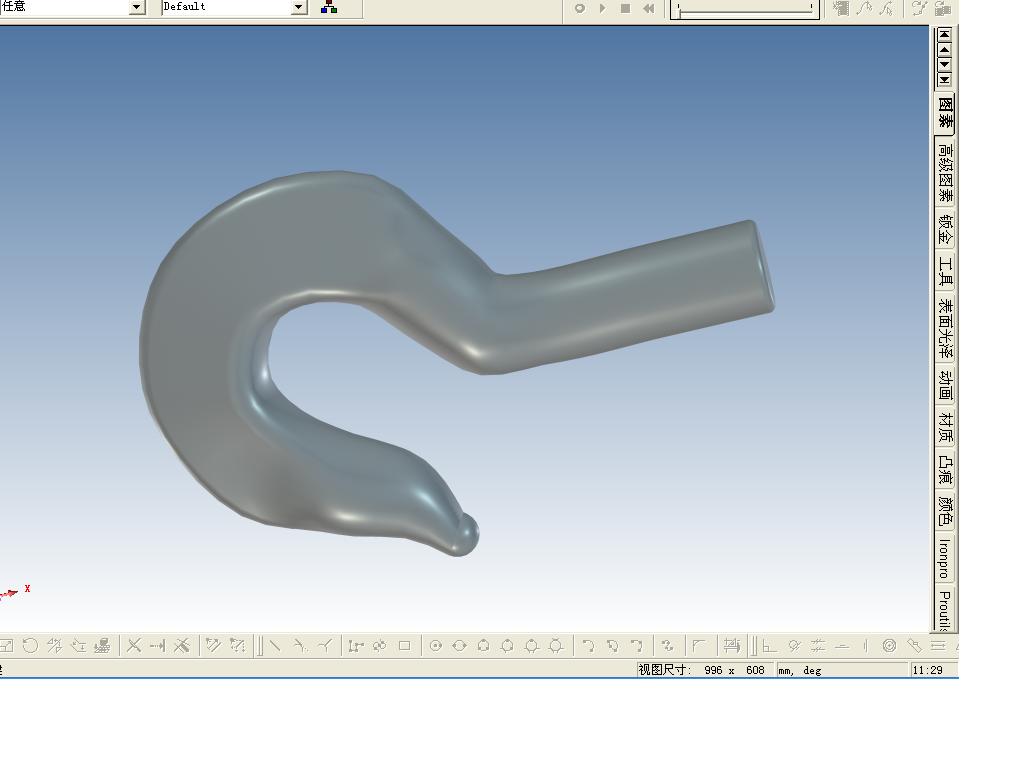The image size is (1024, 768).
Task: Select the polyline tool
Action: point(356,646)
